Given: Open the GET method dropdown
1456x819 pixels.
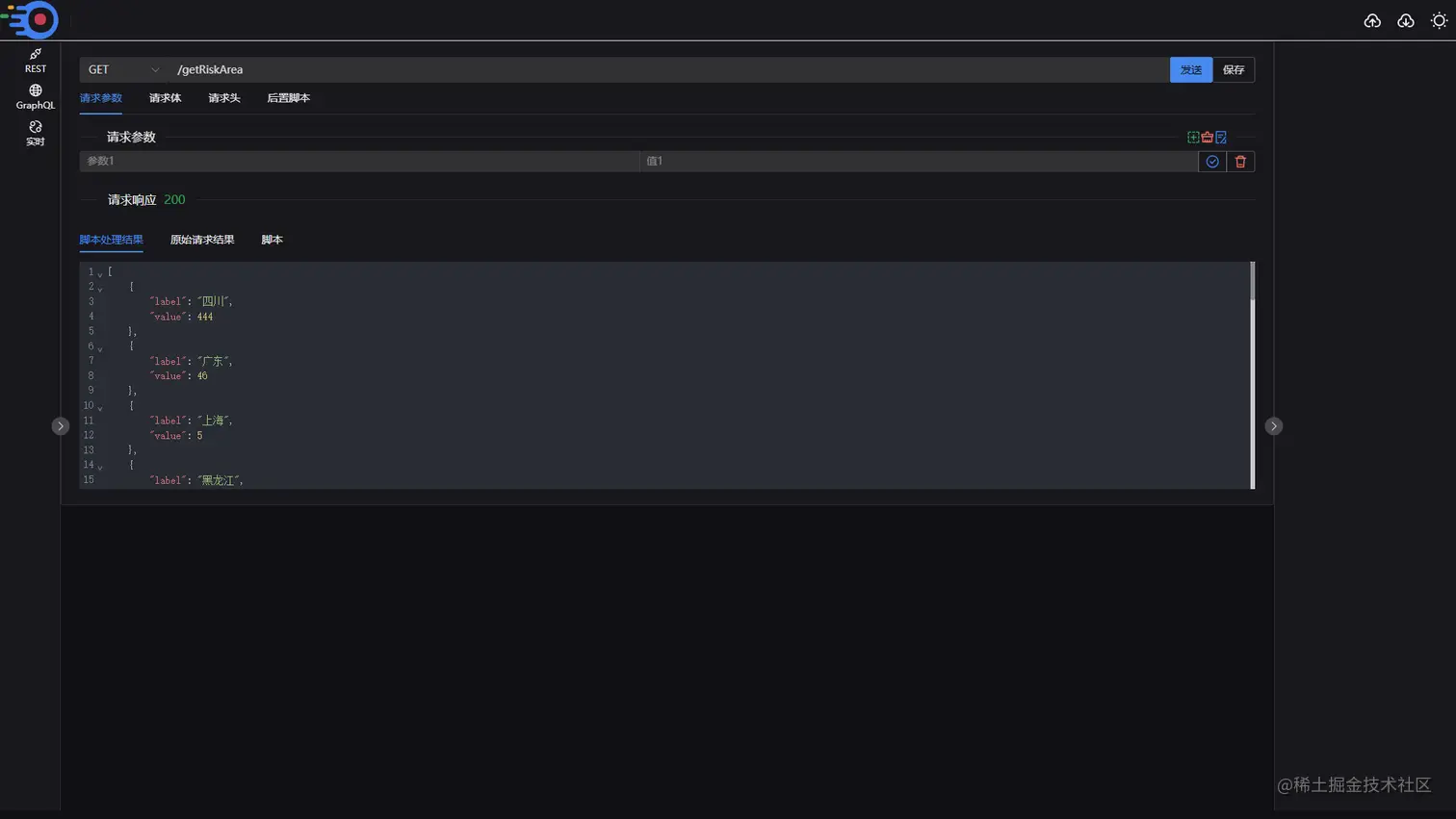Looking at the screenshot, I should [x=123, y=69].
